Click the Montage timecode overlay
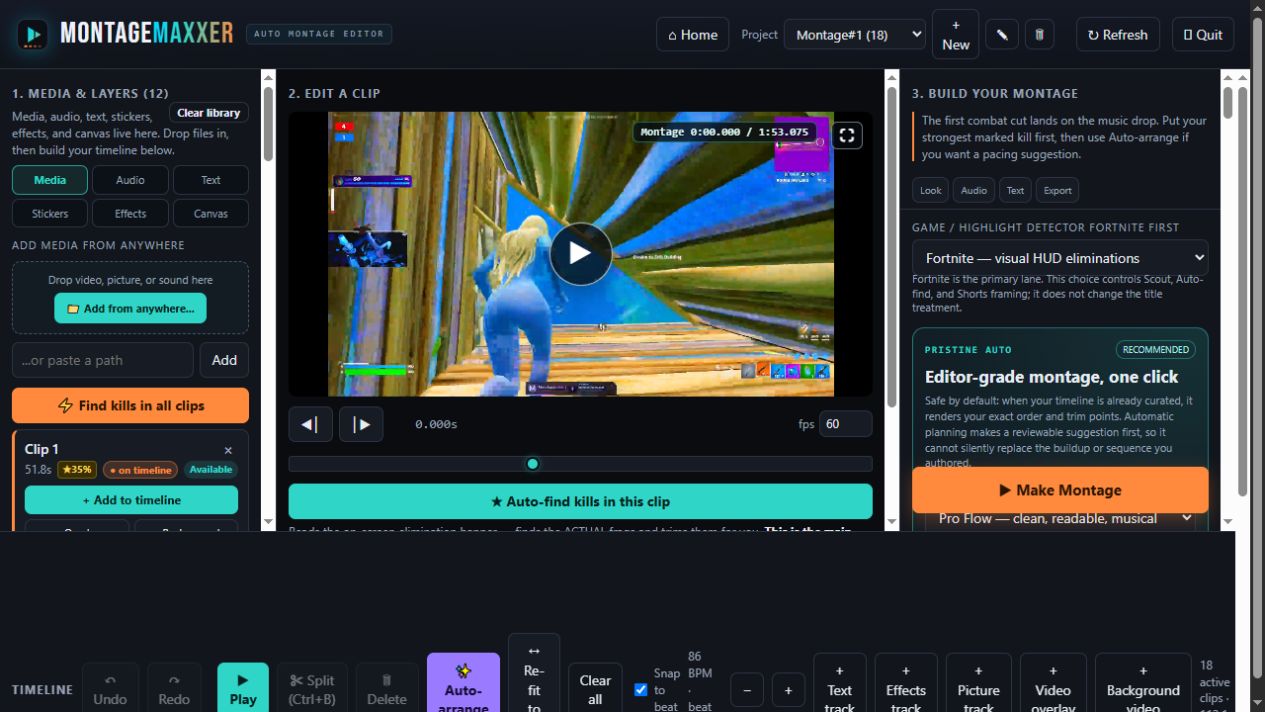 pos(724,132)
